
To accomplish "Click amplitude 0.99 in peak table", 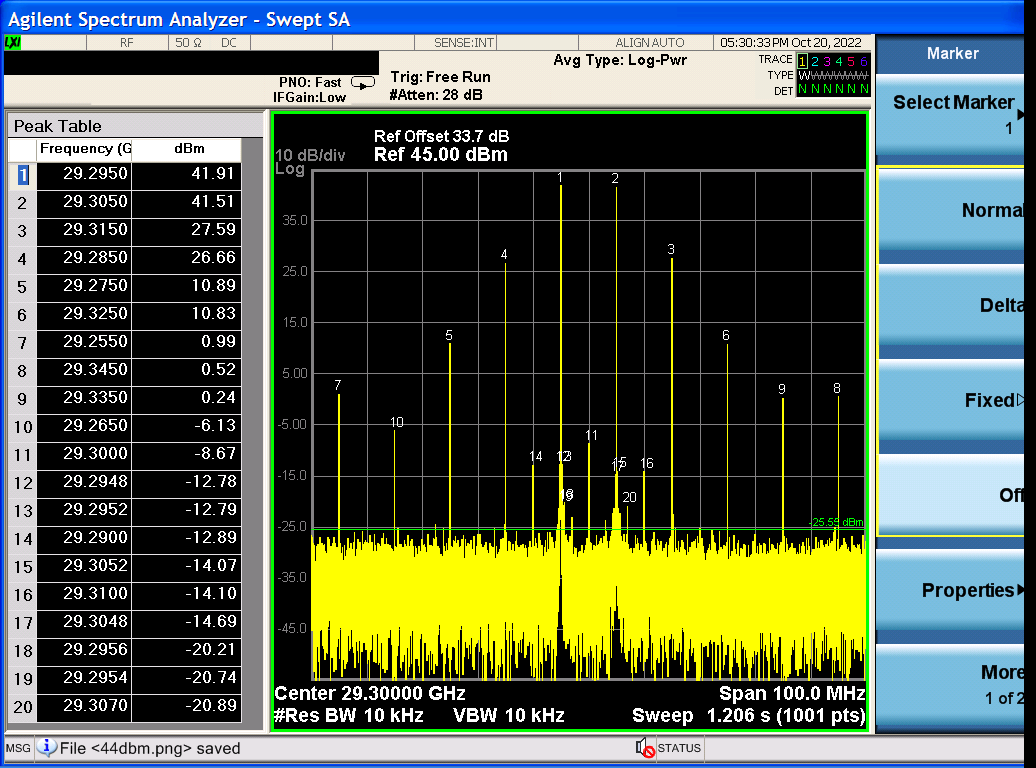I will (218, 341).
